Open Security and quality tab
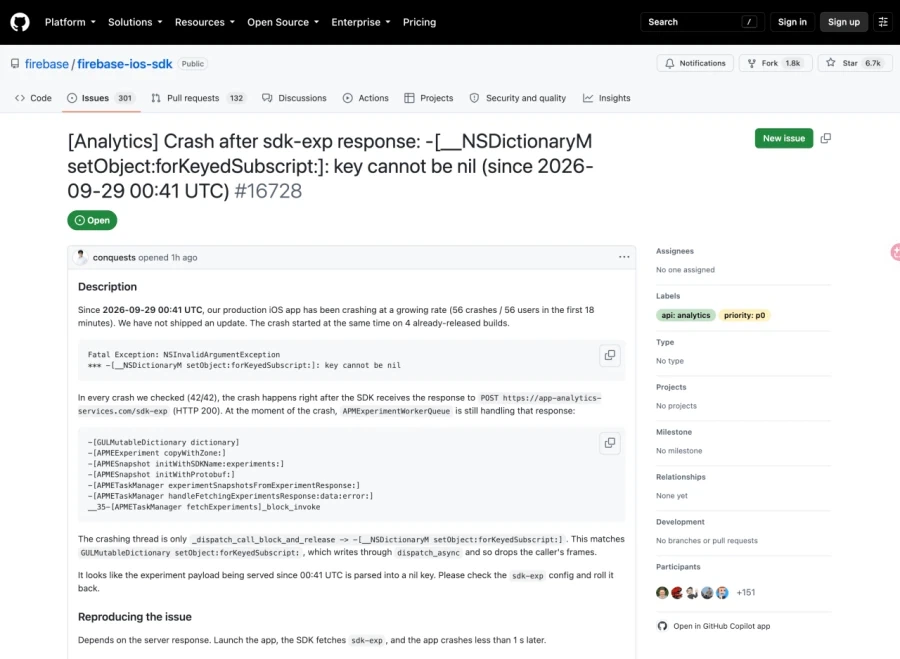Screen dimensions: 900x659 click(518, 98)
